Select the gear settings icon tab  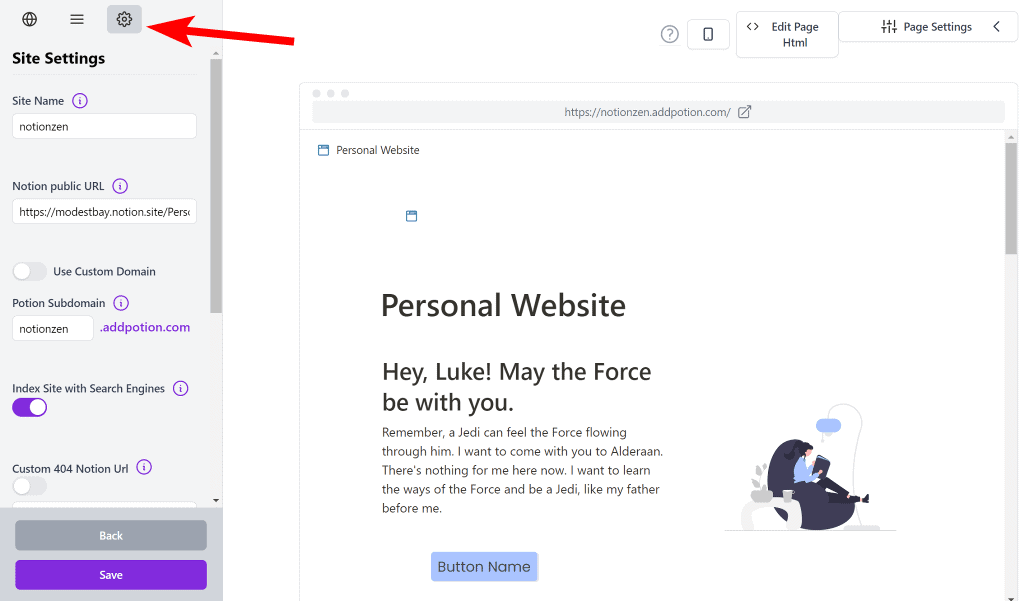click(124, 19)
